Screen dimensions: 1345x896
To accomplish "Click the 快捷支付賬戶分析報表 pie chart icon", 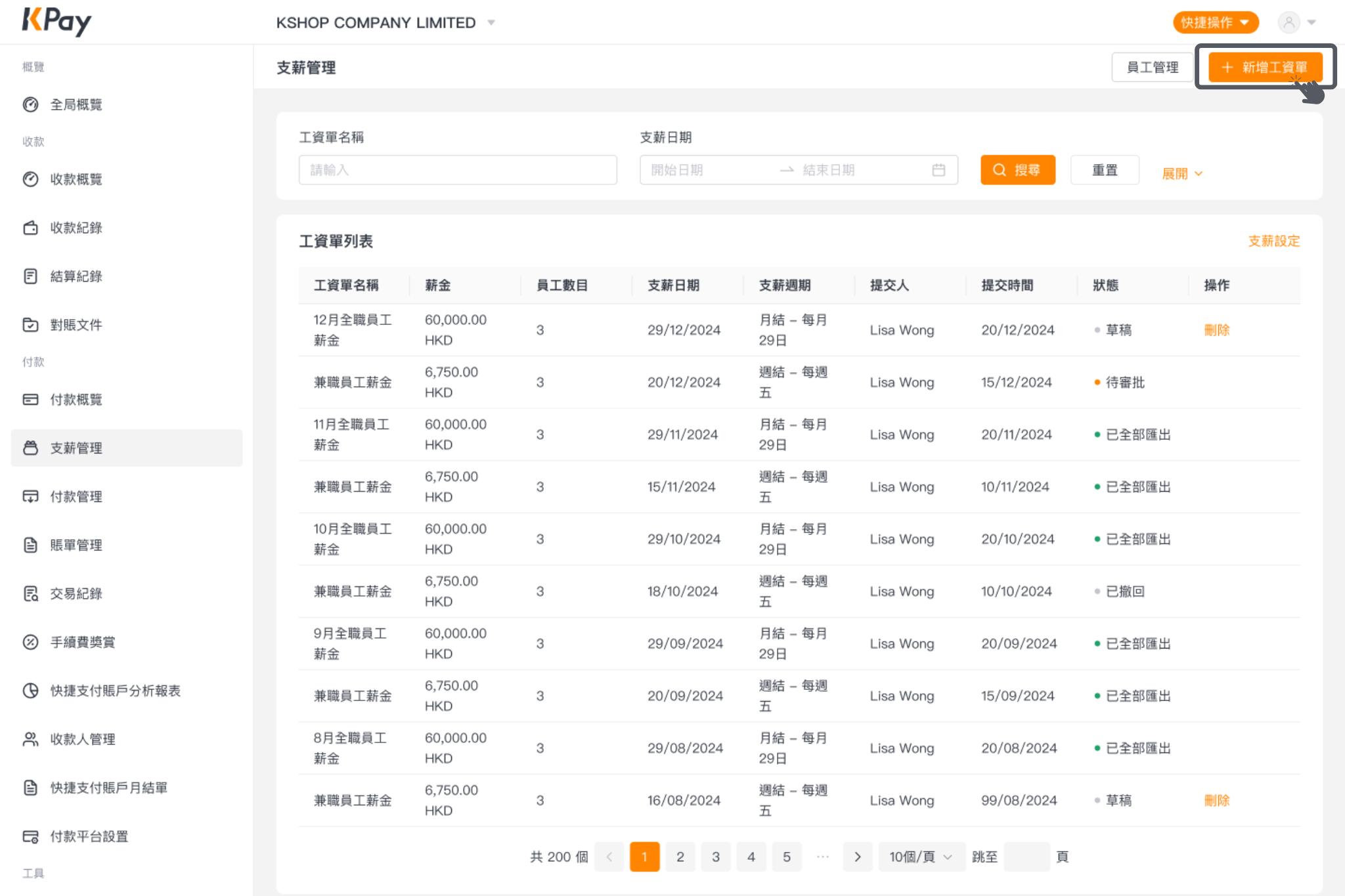I will 30,691.
